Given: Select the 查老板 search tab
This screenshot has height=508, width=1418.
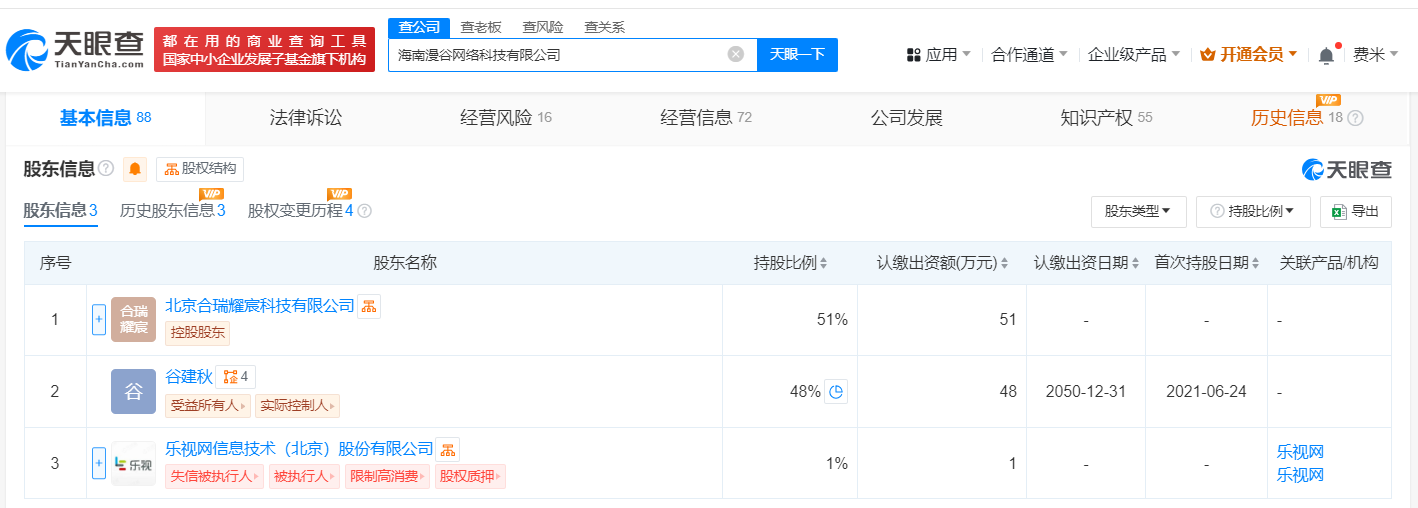Looking at the screenshot, I should [x=481, y=27].
